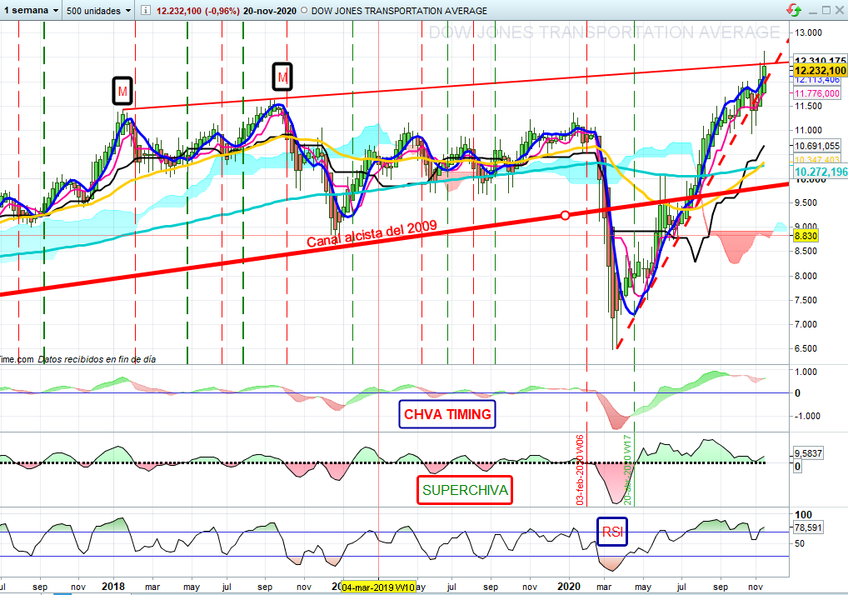
Task: Click the SUPERCHIVA value label 9,5837
Action: [x=809, y=453]
